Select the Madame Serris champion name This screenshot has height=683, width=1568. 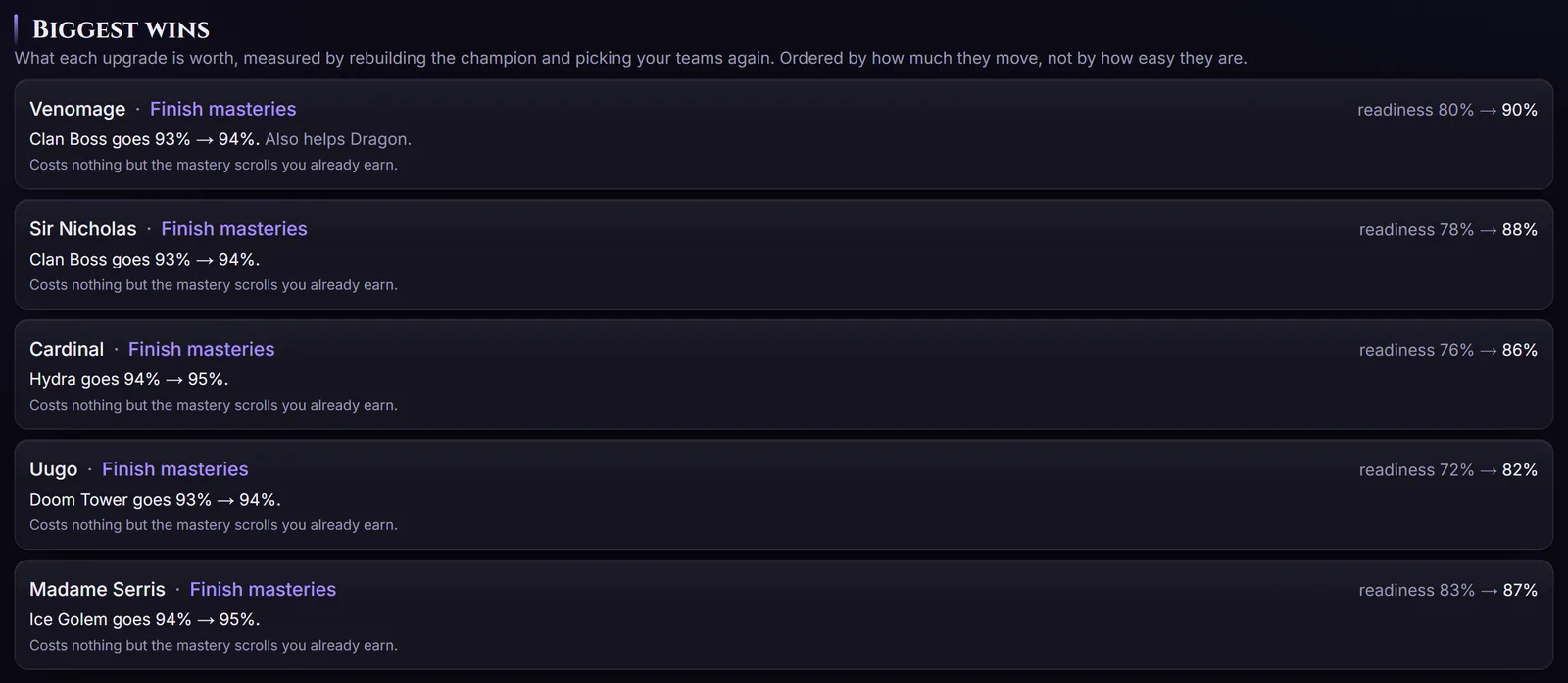point(97,590)
